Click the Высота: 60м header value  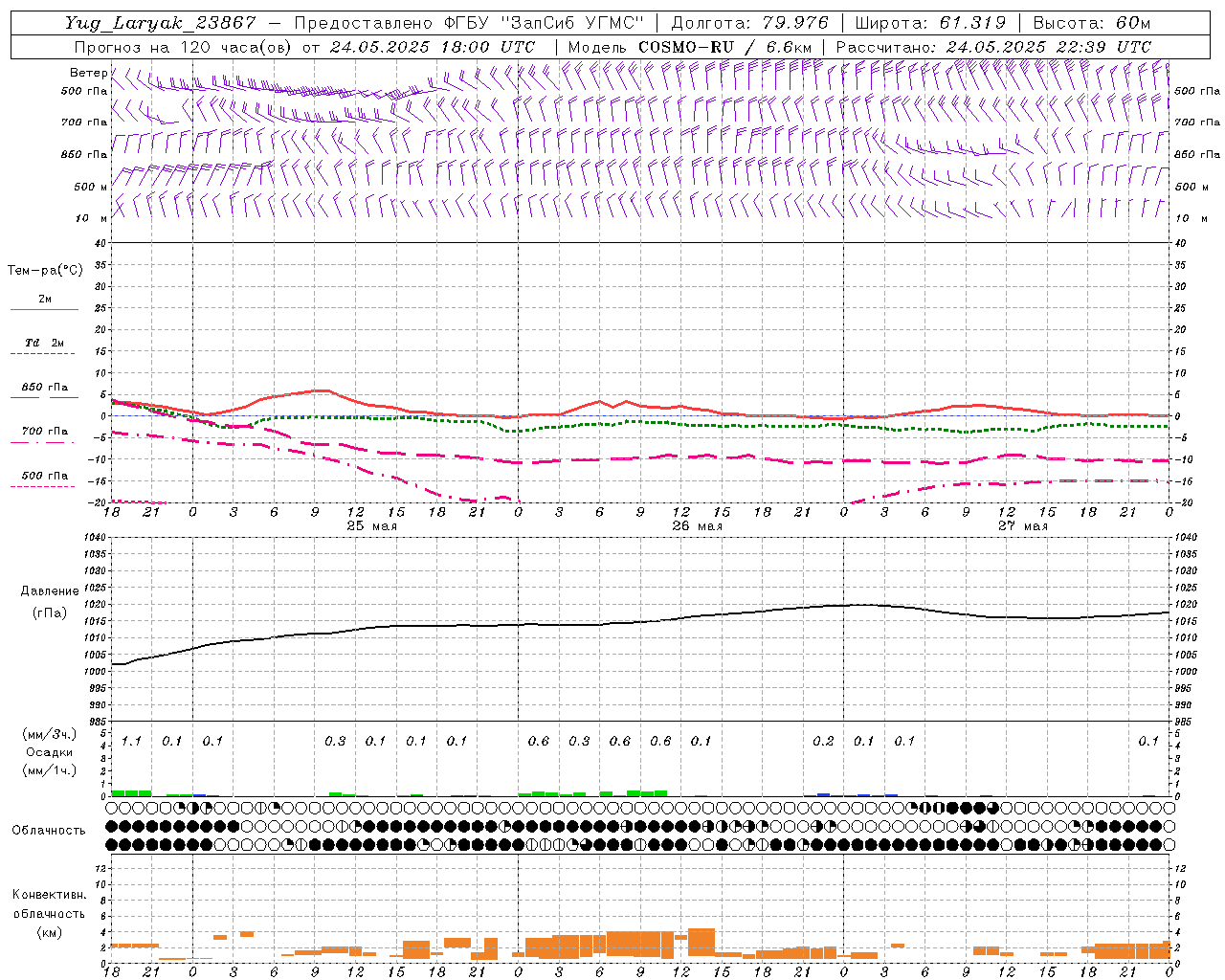pyautogui.click(x=1092, y=23)
